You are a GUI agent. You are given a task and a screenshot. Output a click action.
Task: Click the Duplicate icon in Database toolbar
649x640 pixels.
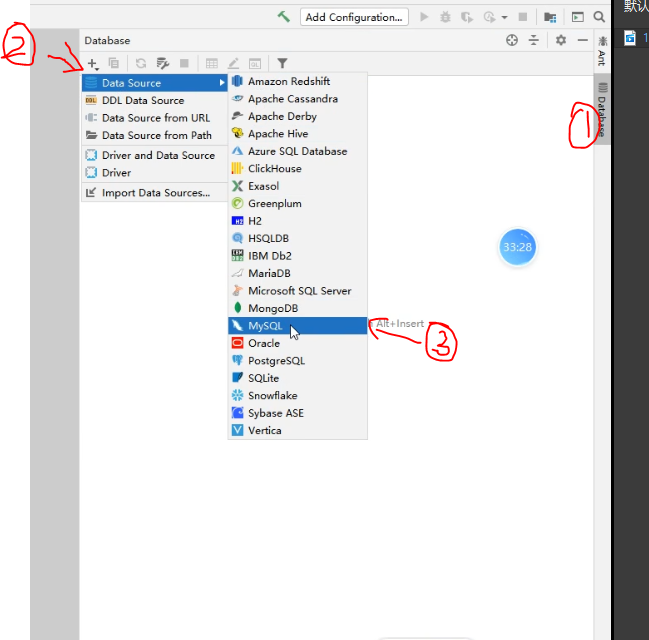click(x=113, y=63)
